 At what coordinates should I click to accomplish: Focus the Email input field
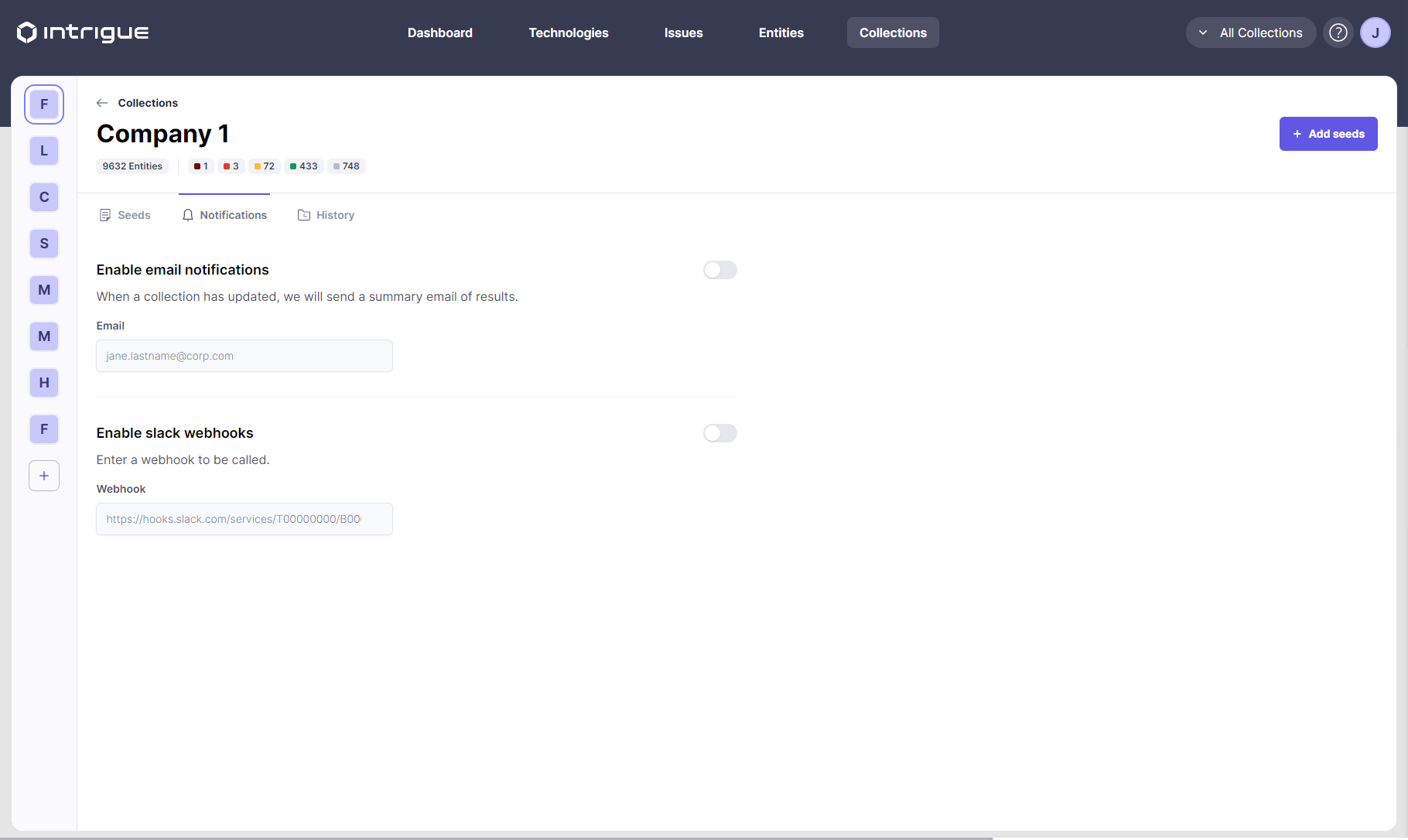(244, 356)
